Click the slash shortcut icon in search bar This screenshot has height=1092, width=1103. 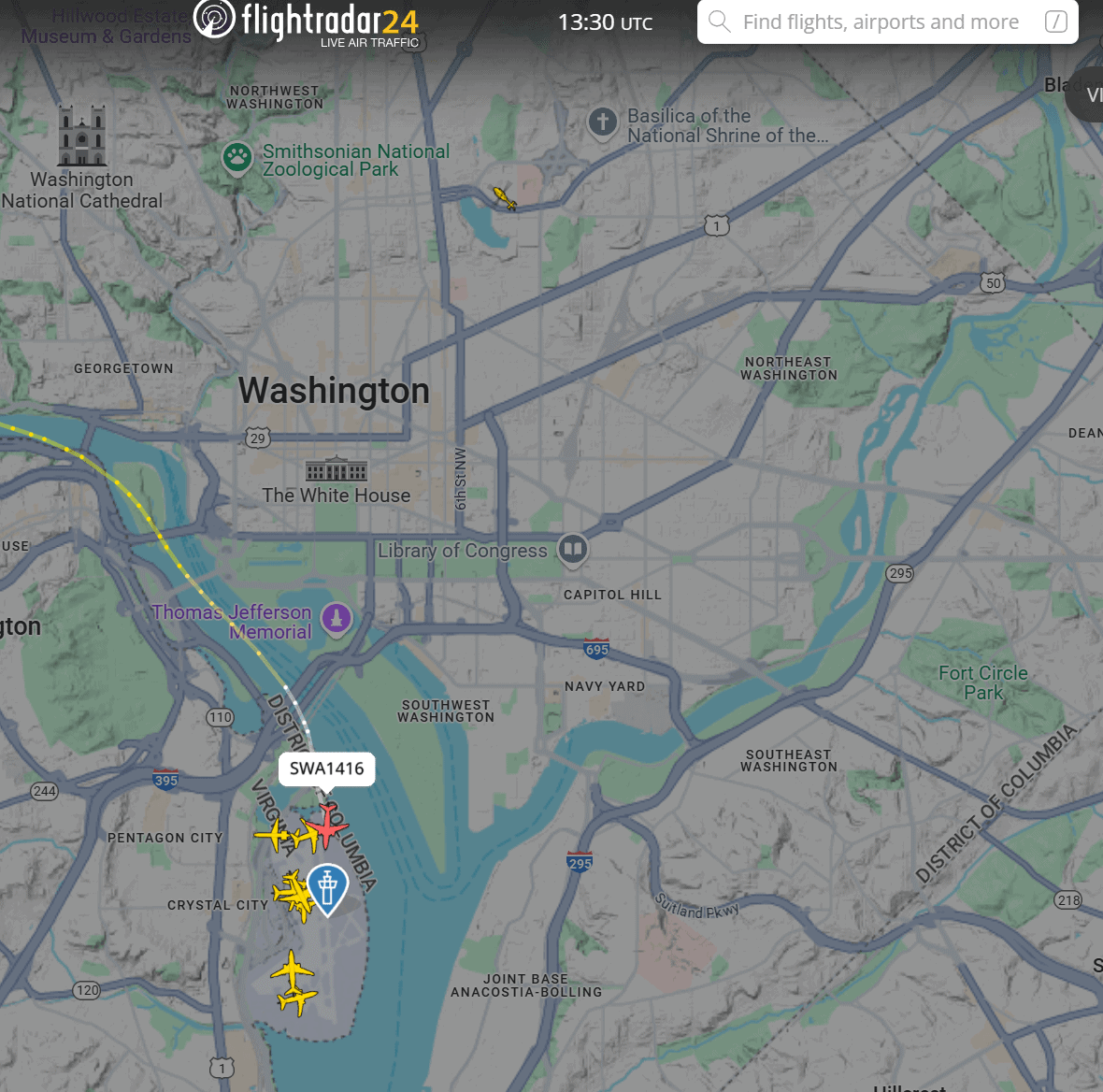click(x=1056, y=22)
